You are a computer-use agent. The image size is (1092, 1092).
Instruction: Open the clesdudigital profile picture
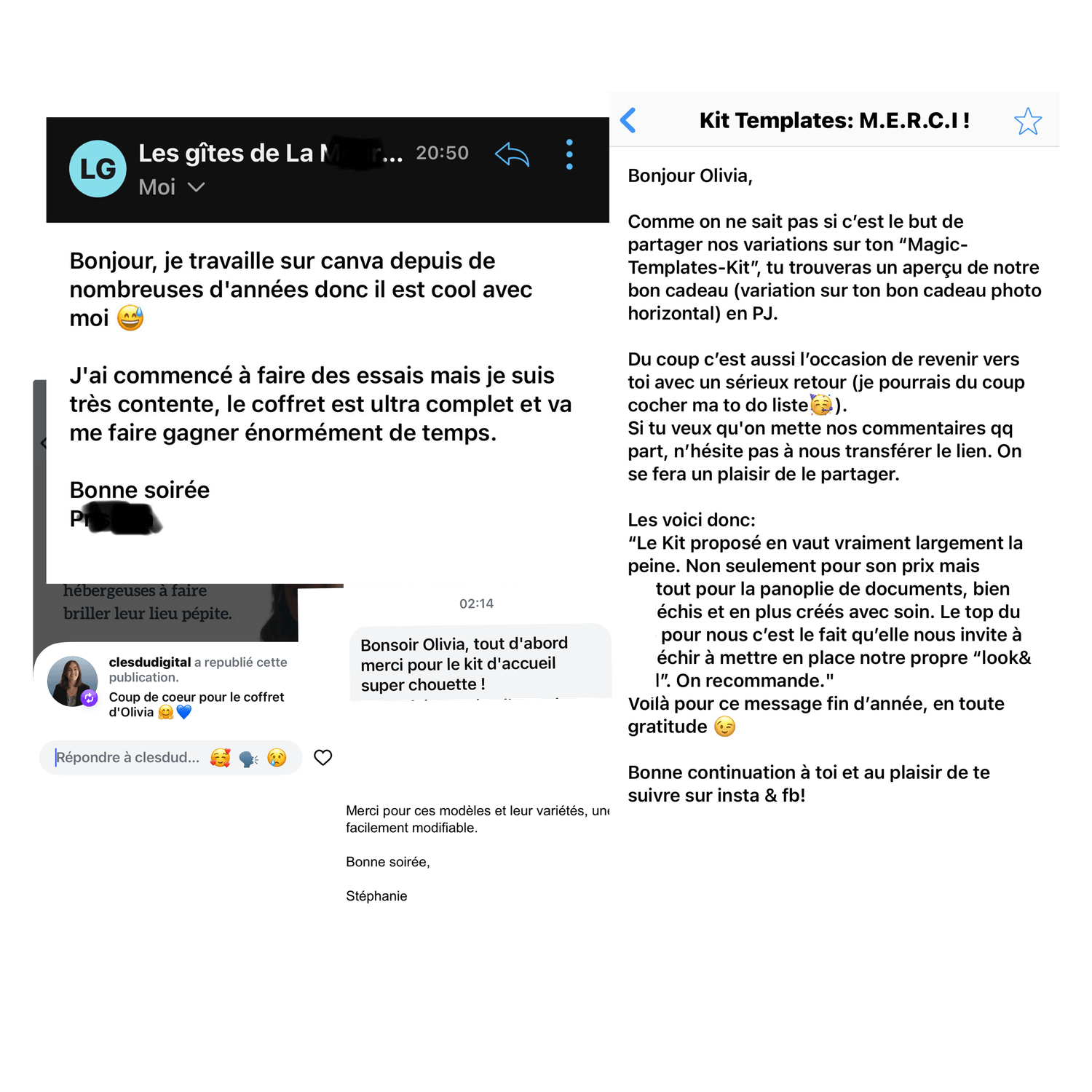click(72, 681)
